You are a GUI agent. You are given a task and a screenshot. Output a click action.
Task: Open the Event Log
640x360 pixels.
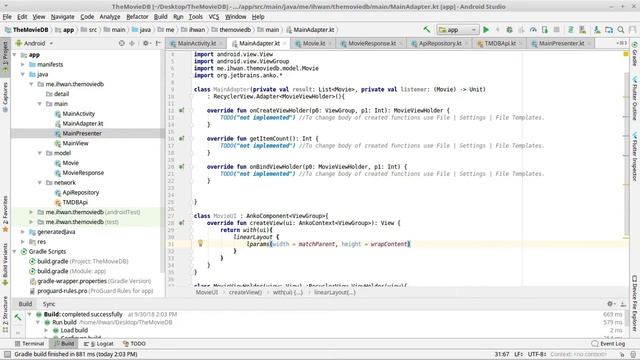click(608, 344)
